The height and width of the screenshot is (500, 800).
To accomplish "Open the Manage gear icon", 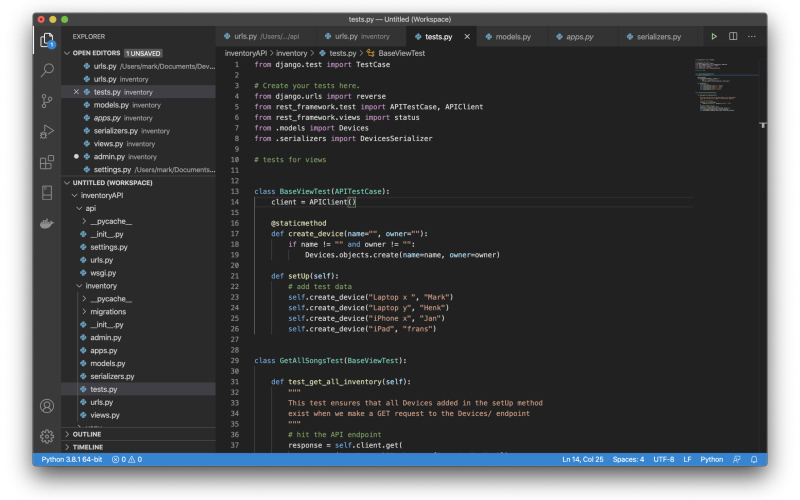I will [47, 436].
